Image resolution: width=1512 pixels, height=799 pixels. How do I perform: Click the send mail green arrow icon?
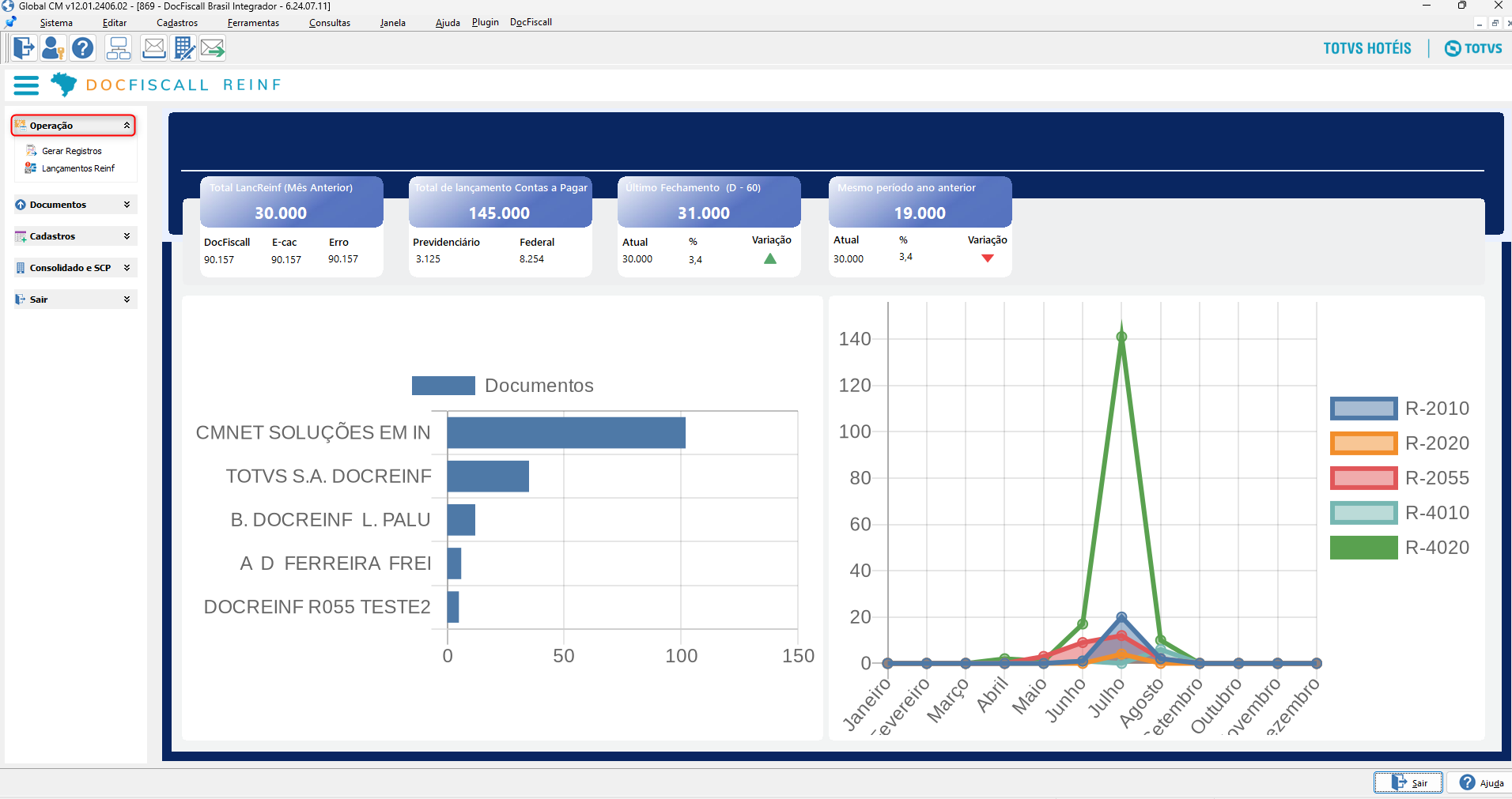(213, 48)
